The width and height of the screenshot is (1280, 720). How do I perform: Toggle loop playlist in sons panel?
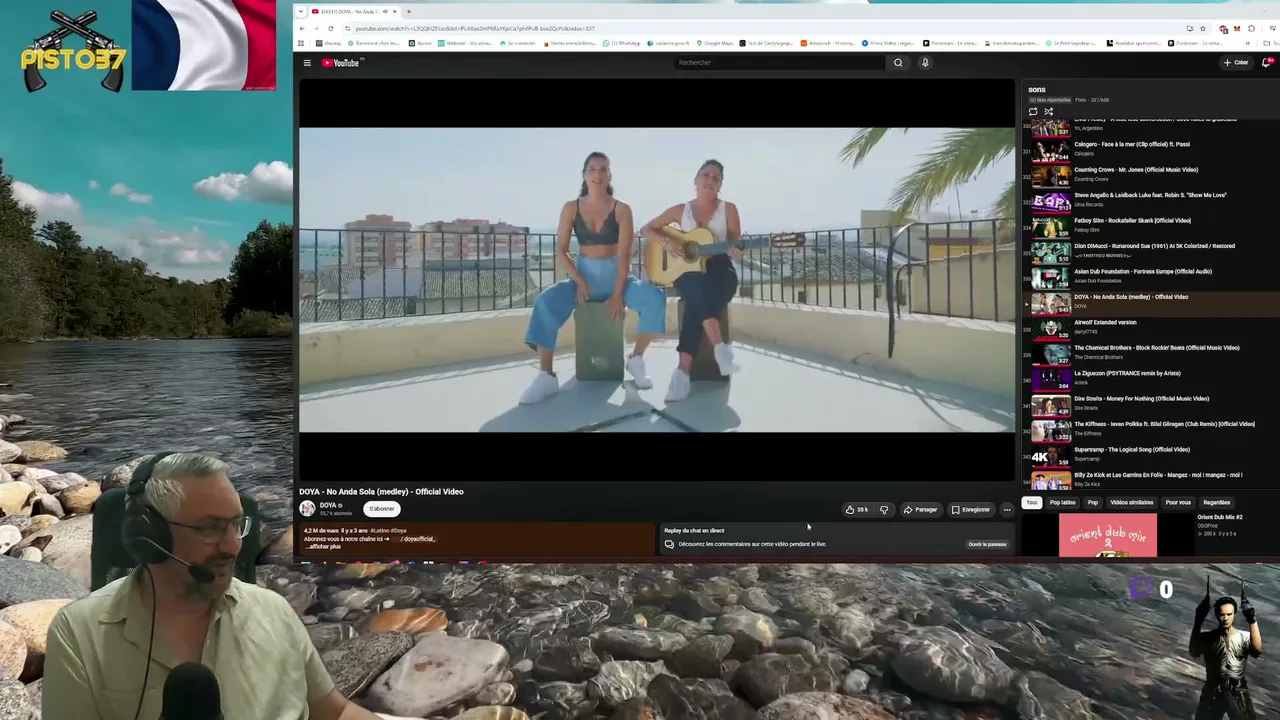point(1033,111)
